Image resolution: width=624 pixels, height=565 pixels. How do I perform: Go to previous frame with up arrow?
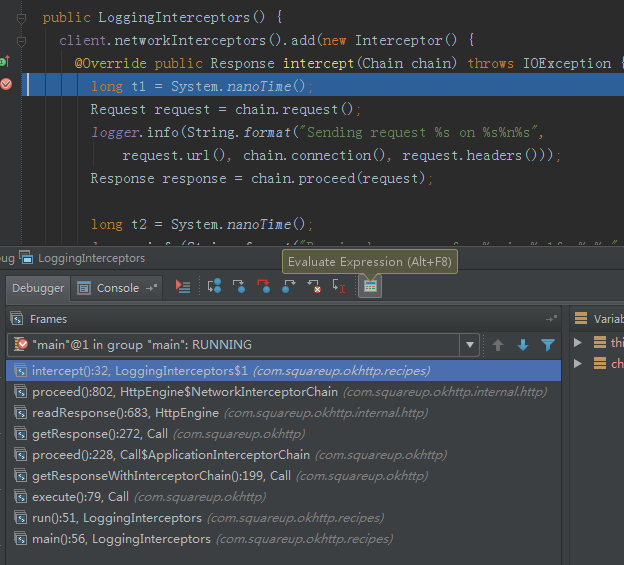[x=498, y=345]
